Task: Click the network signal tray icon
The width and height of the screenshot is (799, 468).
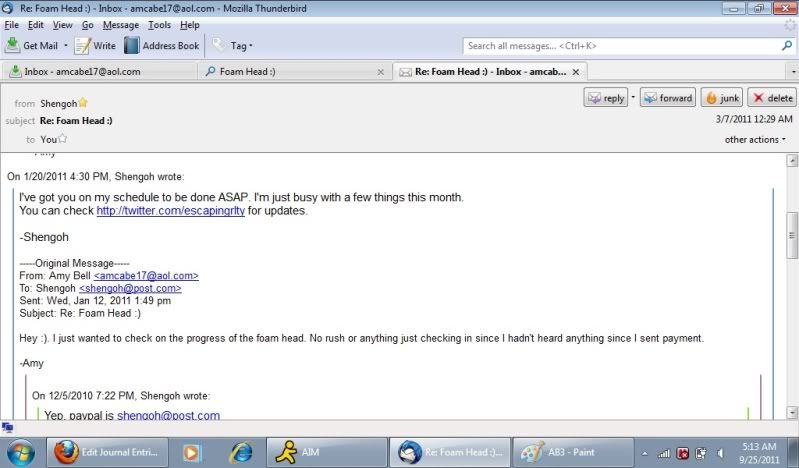Action: [663, 453]
